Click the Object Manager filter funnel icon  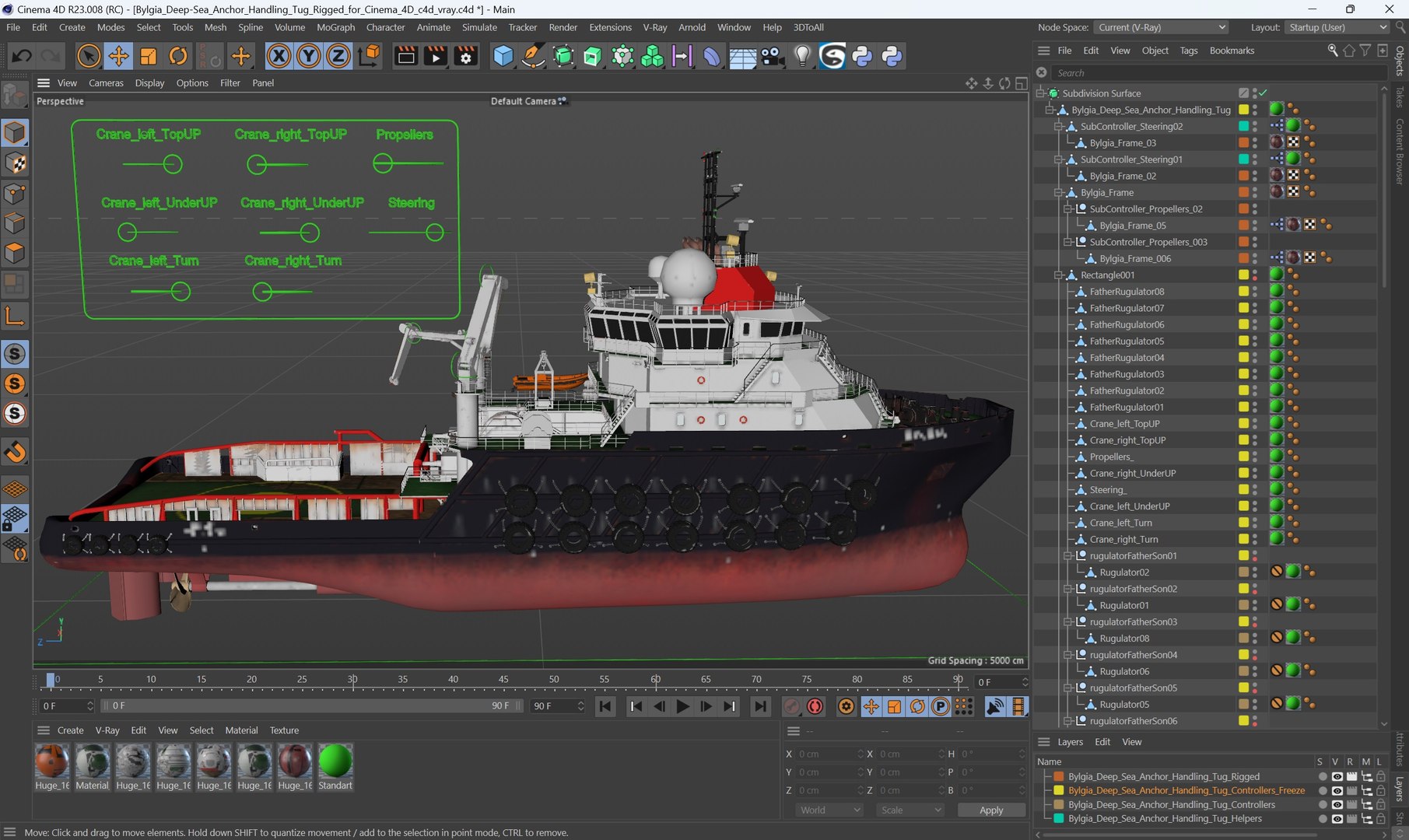[1365, 51]
